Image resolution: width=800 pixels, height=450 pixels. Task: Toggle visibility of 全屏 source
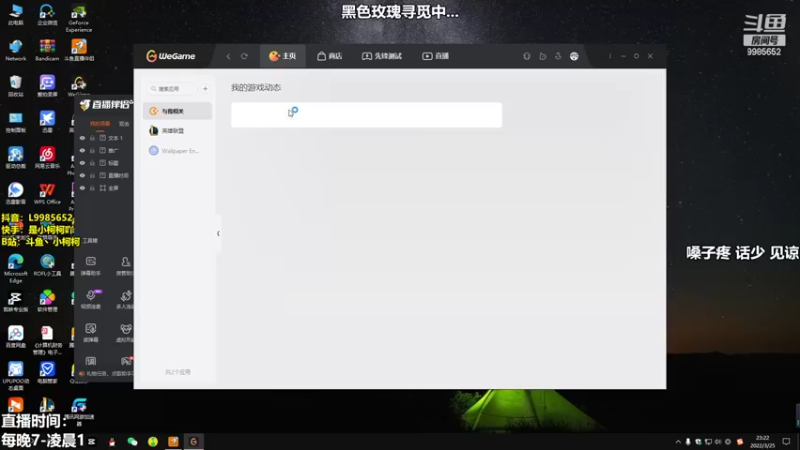coord(82,188)
